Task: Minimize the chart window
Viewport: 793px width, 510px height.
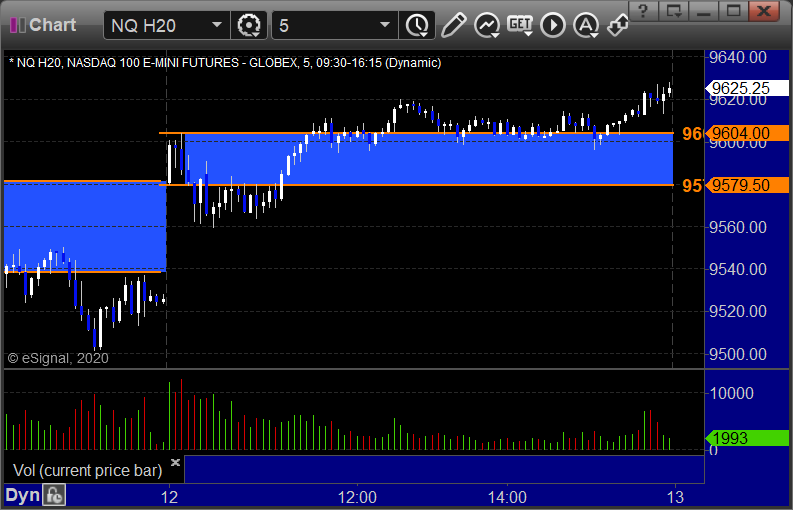Action: pos(703,11)
